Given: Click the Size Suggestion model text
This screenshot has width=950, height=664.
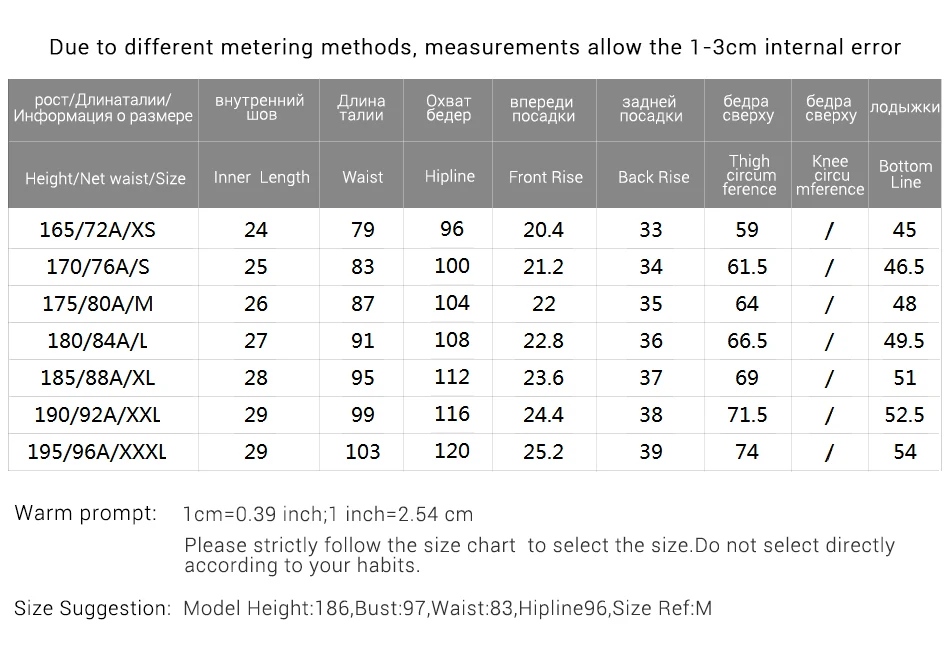Looking at the screenshot, I should pyautogui.click(x=448, y=608).
